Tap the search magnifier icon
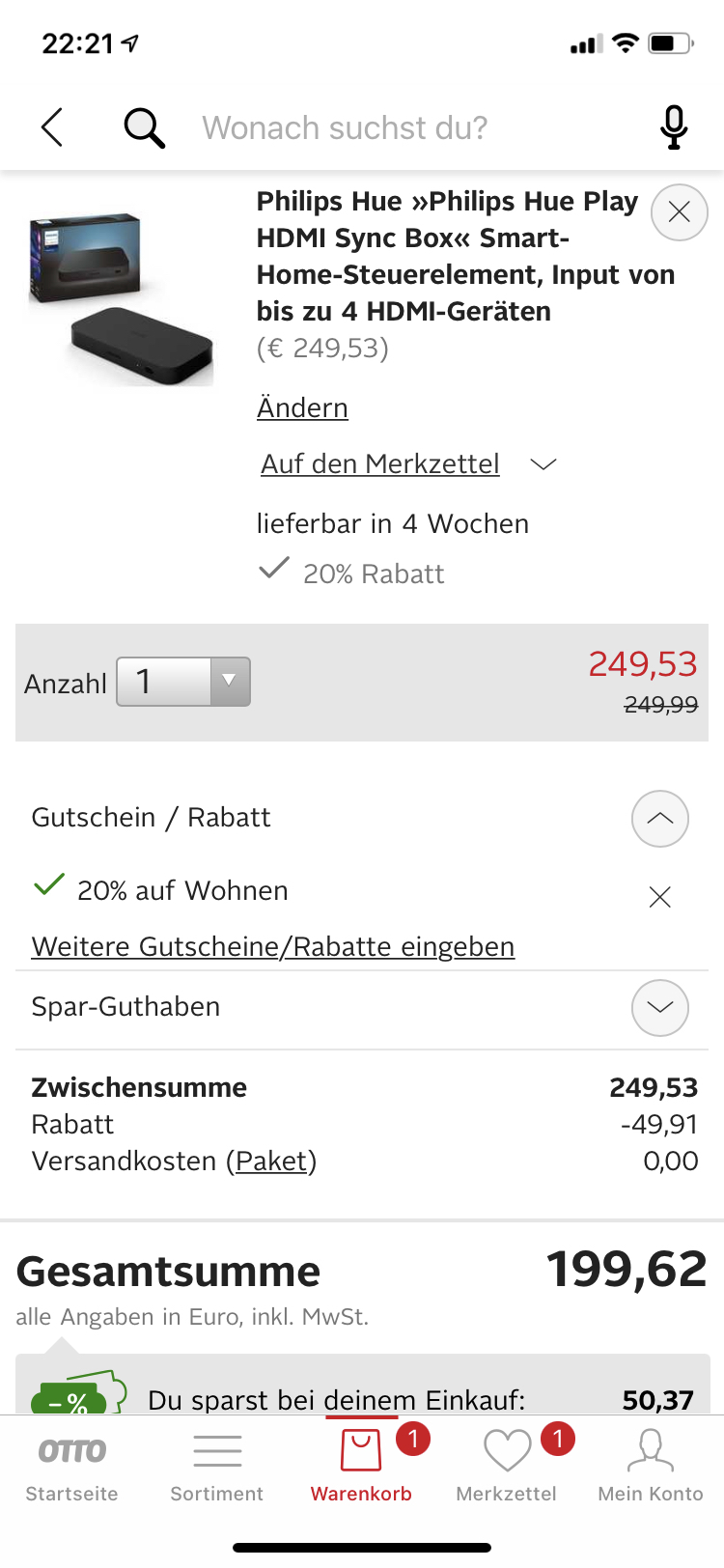The image size is (724, 1568). [145, 127]
